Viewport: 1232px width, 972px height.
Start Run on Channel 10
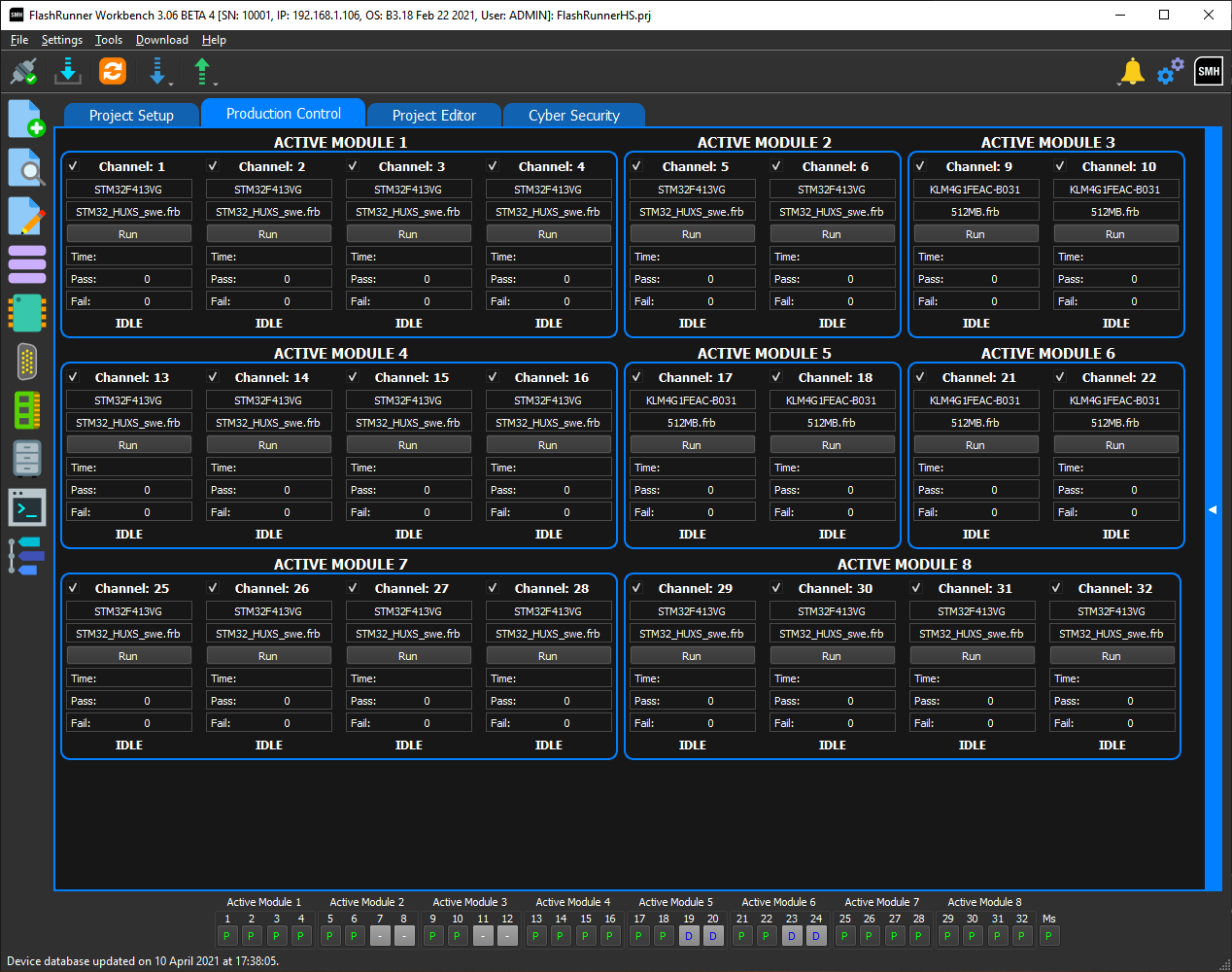(1115, 234)
